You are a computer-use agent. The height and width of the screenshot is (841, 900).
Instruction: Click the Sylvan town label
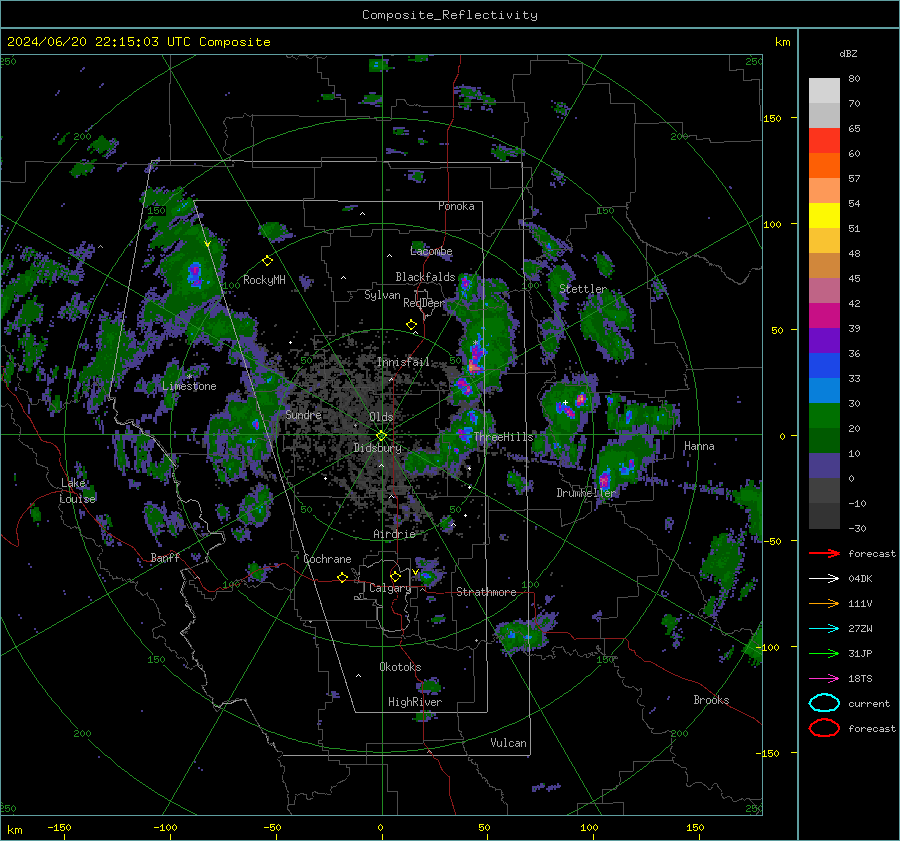click(x=382, y=295)
